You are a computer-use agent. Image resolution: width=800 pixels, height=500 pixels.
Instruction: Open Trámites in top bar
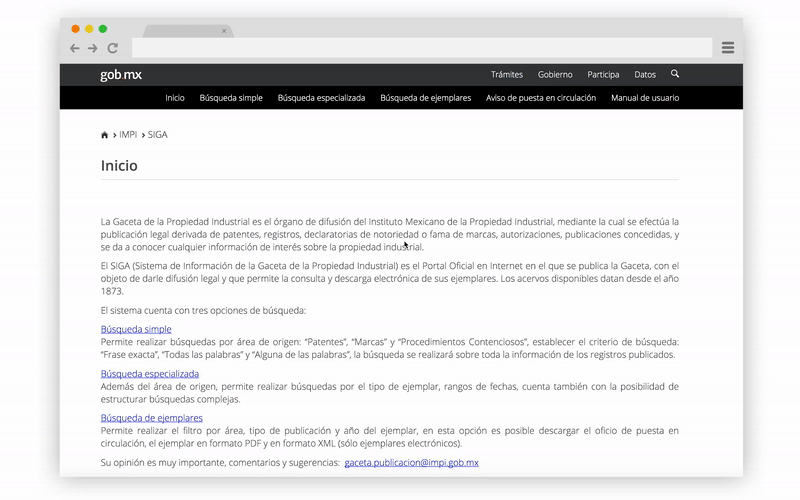[x=507, y=74]
